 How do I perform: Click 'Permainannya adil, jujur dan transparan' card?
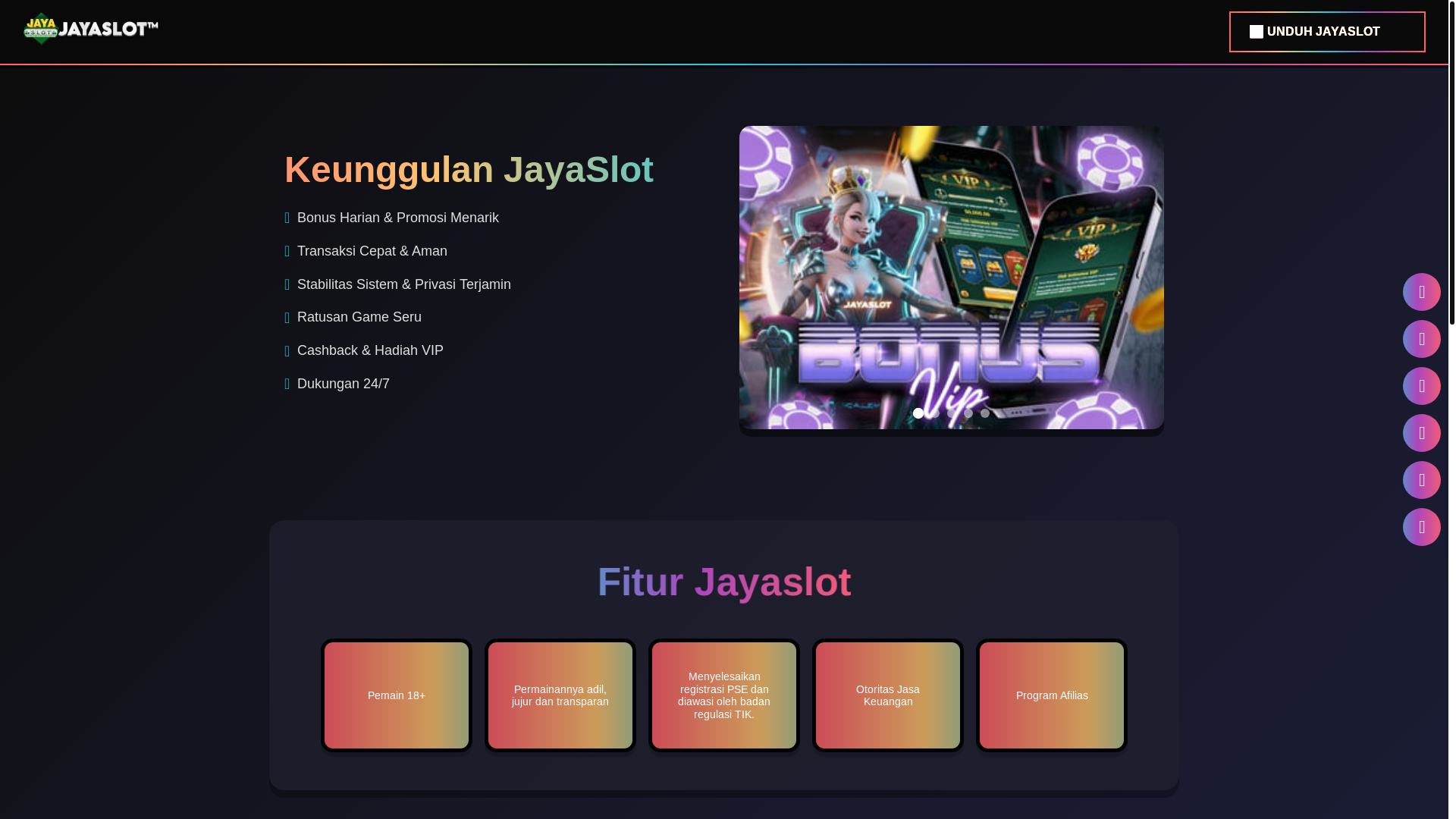560,695
